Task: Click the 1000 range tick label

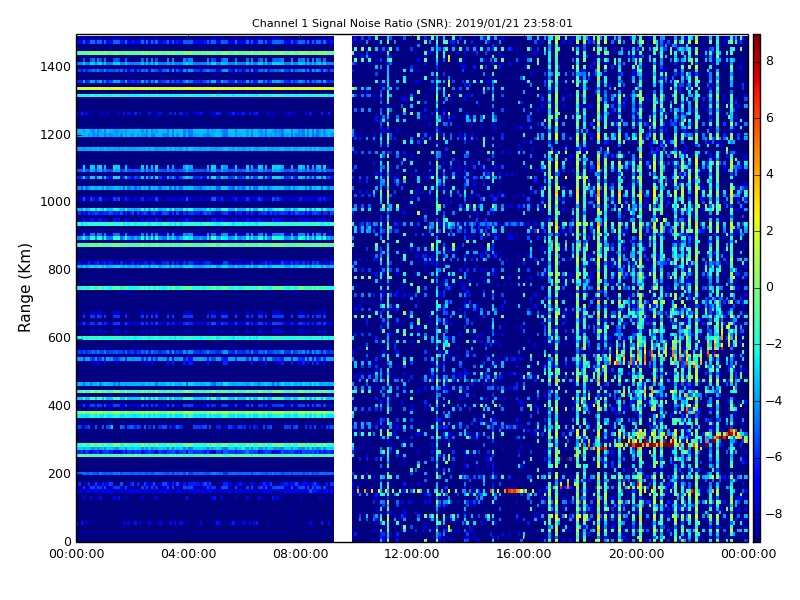Action: click(56, 202)
